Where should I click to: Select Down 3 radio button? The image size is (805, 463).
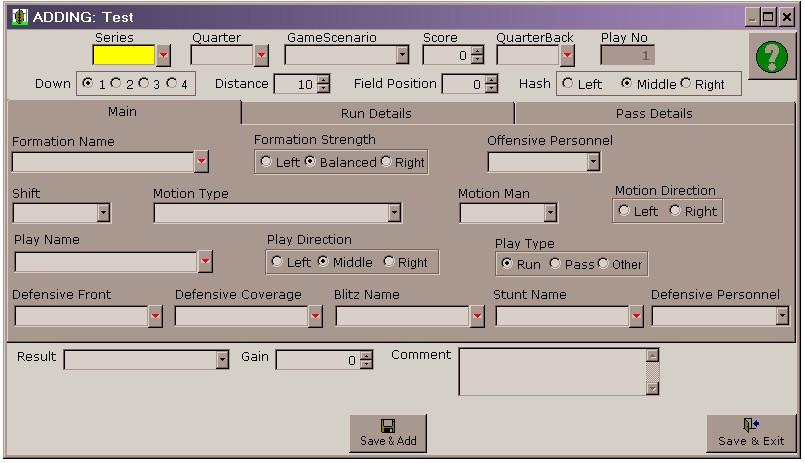point(144,83)
